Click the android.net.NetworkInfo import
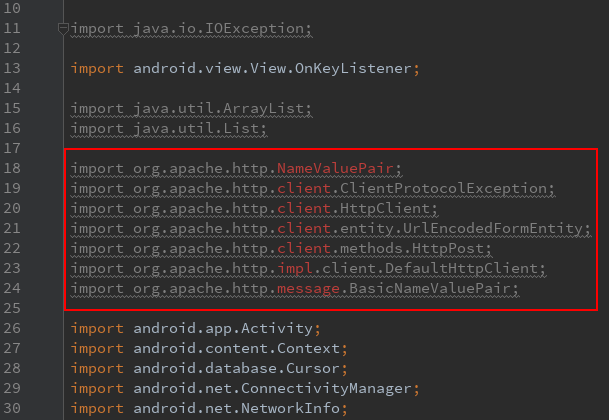Viewport: 609px width, 420px height. tap(209, 409)
